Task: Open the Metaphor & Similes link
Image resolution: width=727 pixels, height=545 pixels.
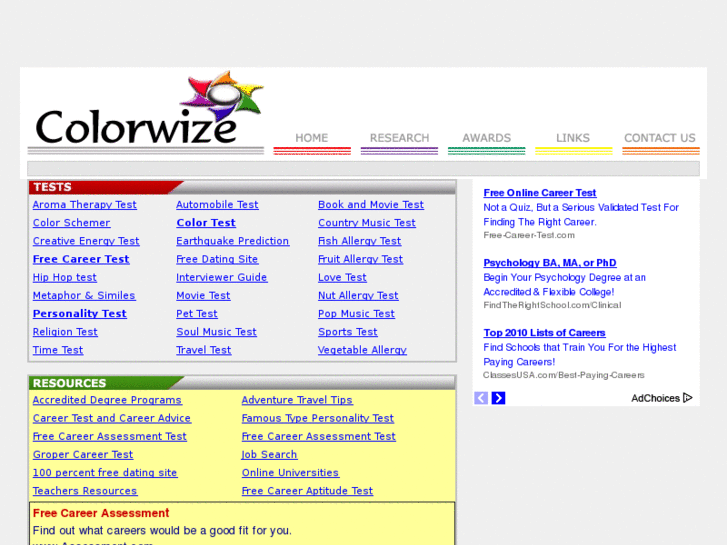Action: pos(84,295)
